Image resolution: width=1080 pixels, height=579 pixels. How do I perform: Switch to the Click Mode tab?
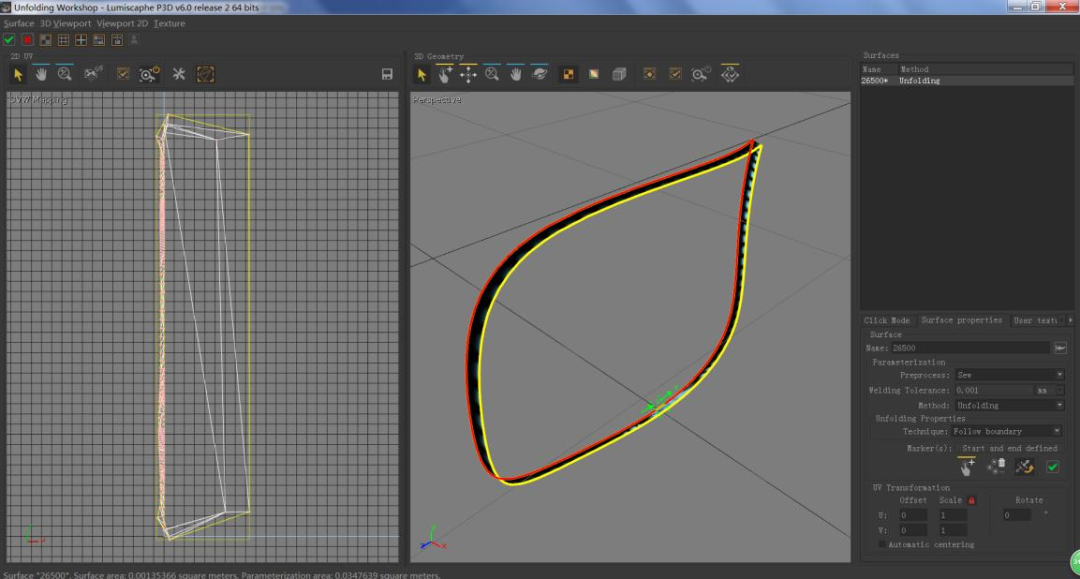(x=887, y=320)
